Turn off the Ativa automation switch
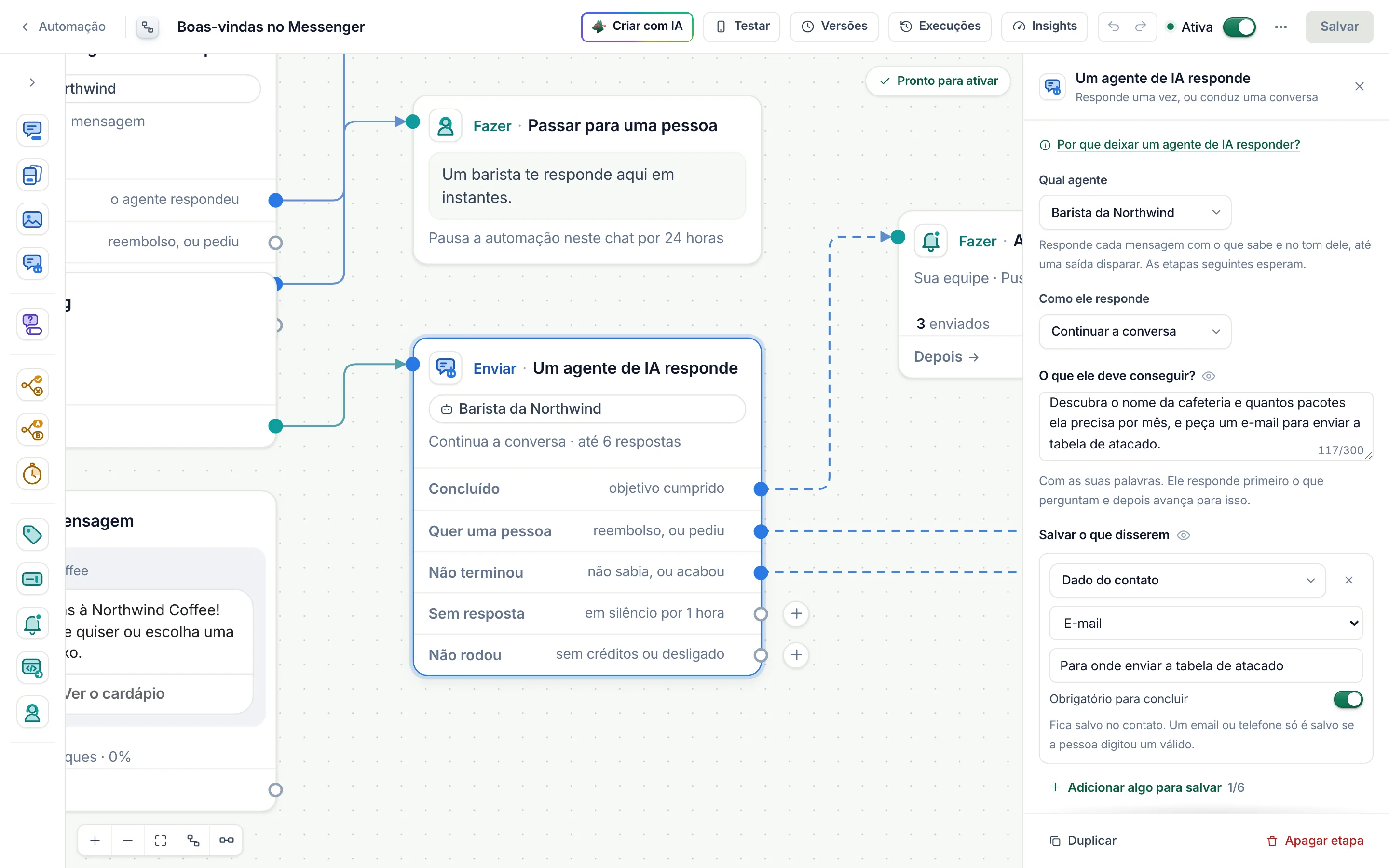The width and height of the screenshot is (1389, 868). coord(1239,27)
